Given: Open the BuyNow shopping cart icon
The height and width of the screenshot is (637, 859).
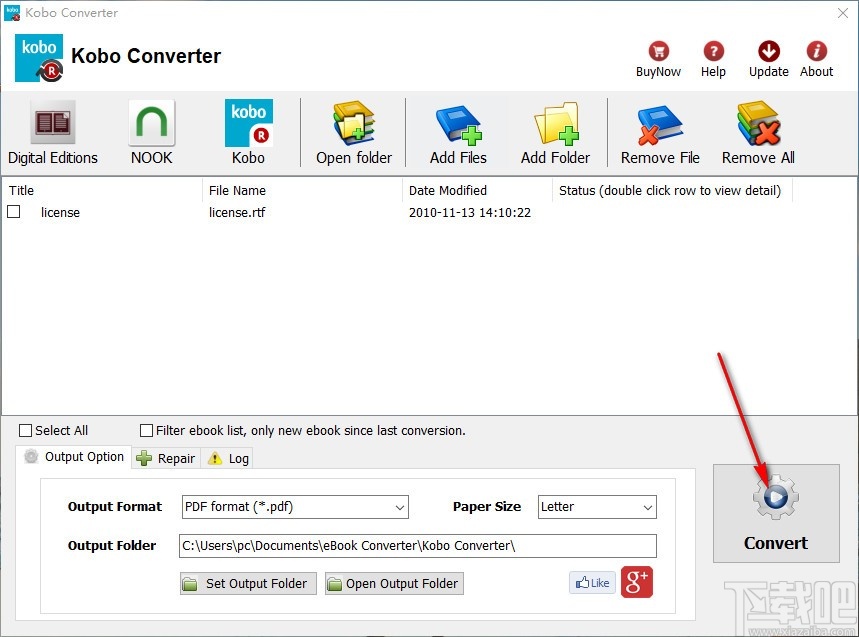Looking at the screenshot, I should pos(658,51).
